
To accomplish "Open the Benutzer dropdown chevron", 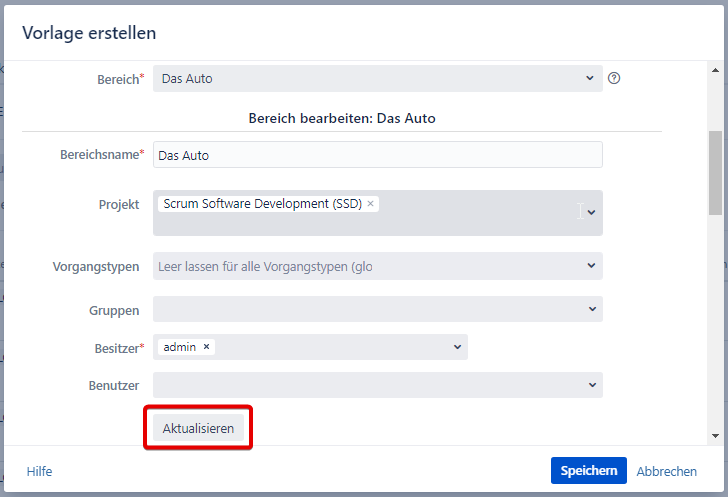I will [x=591, y=385].
